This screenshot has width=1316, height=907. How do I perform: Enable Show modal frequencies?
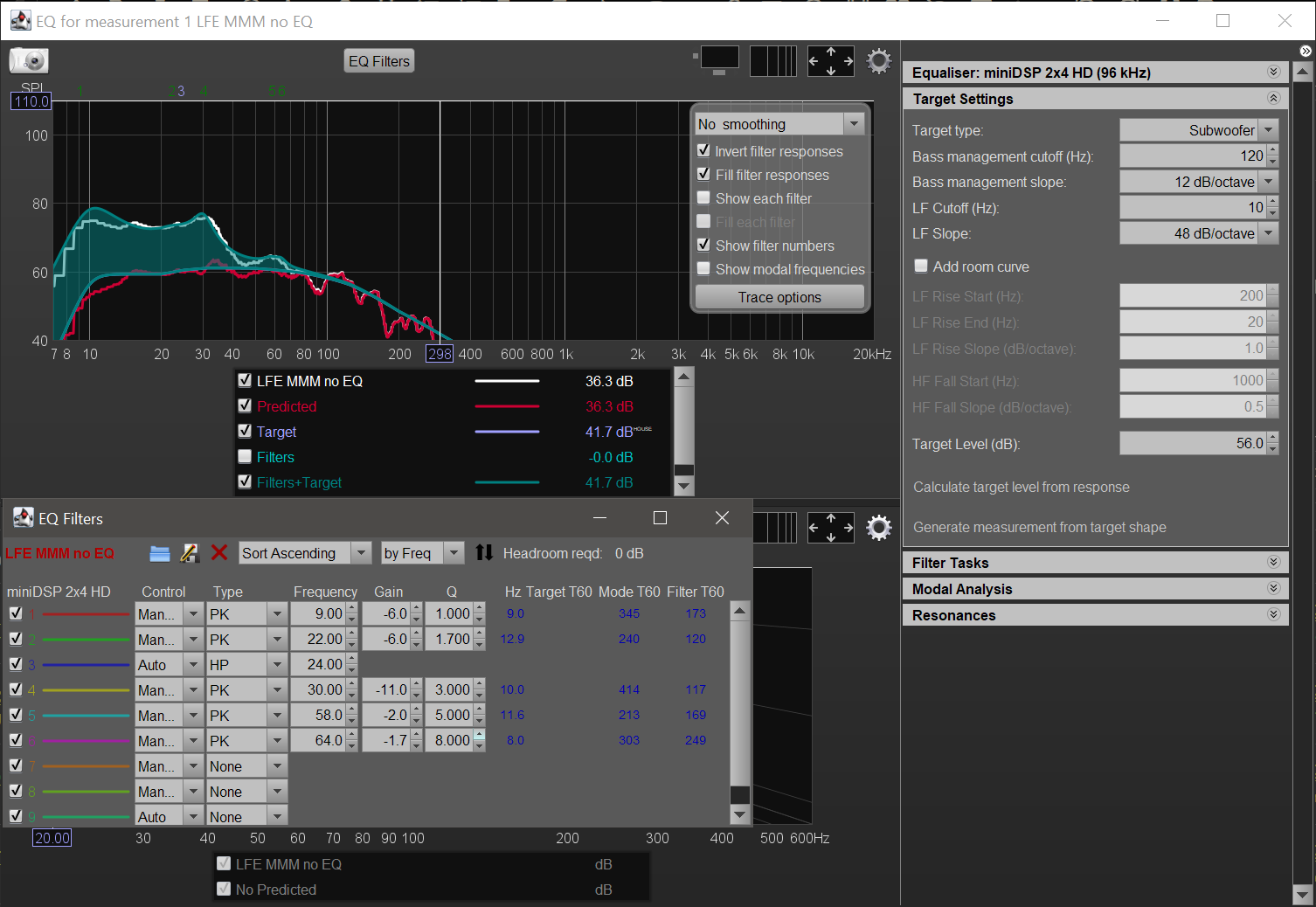(703, 268)
